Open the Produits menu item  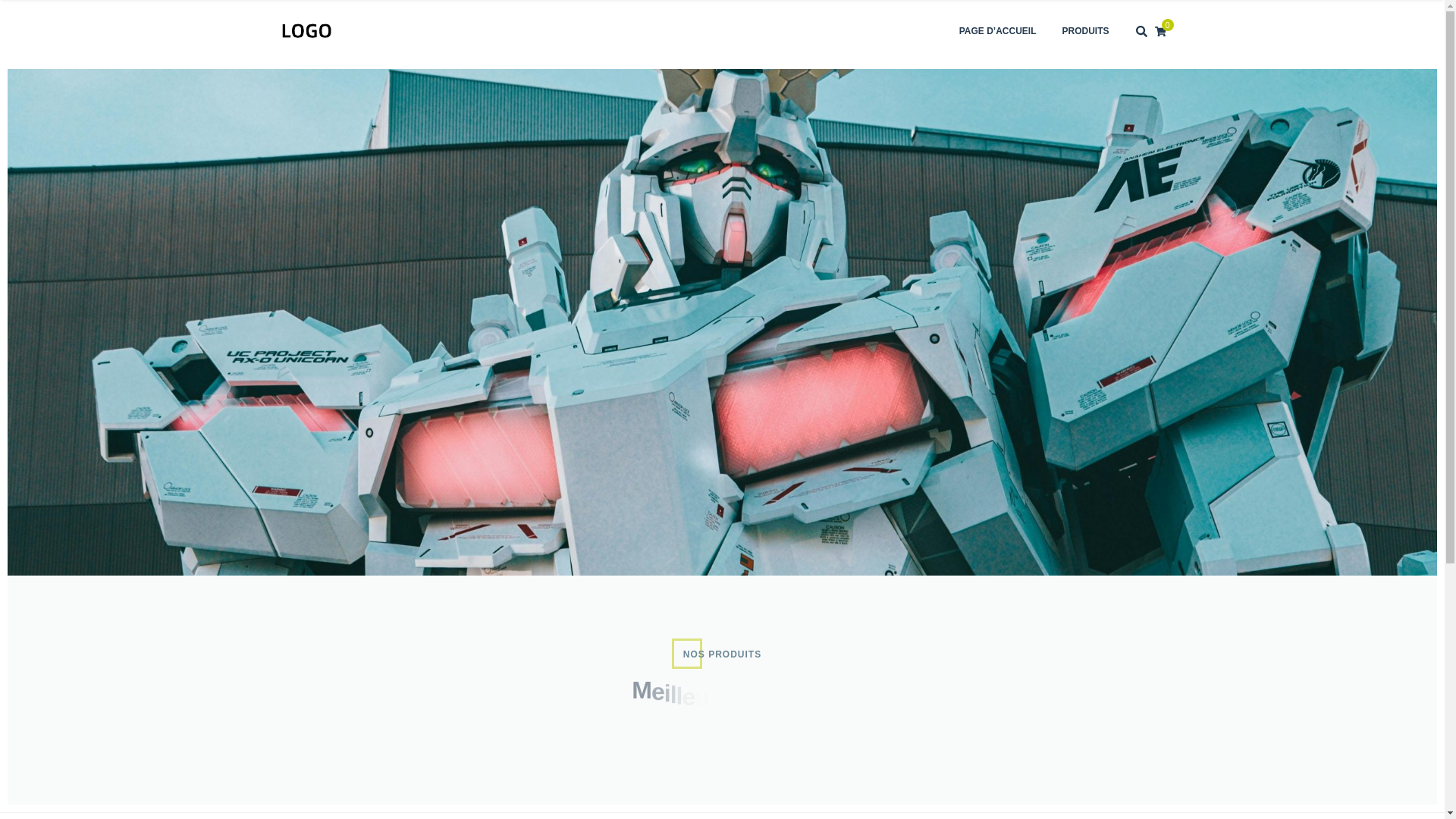coord(1085,31)
